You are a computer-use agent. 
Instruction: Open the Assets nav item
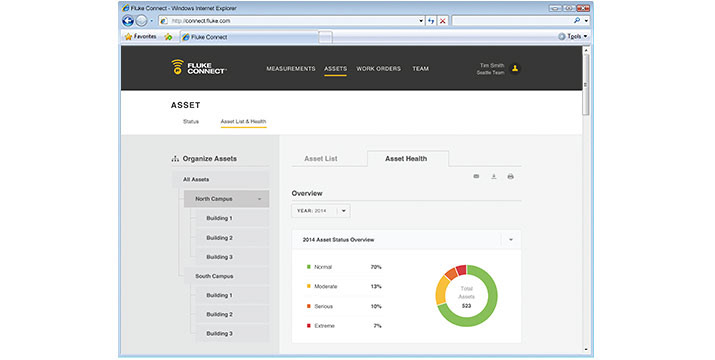[335, 68]
